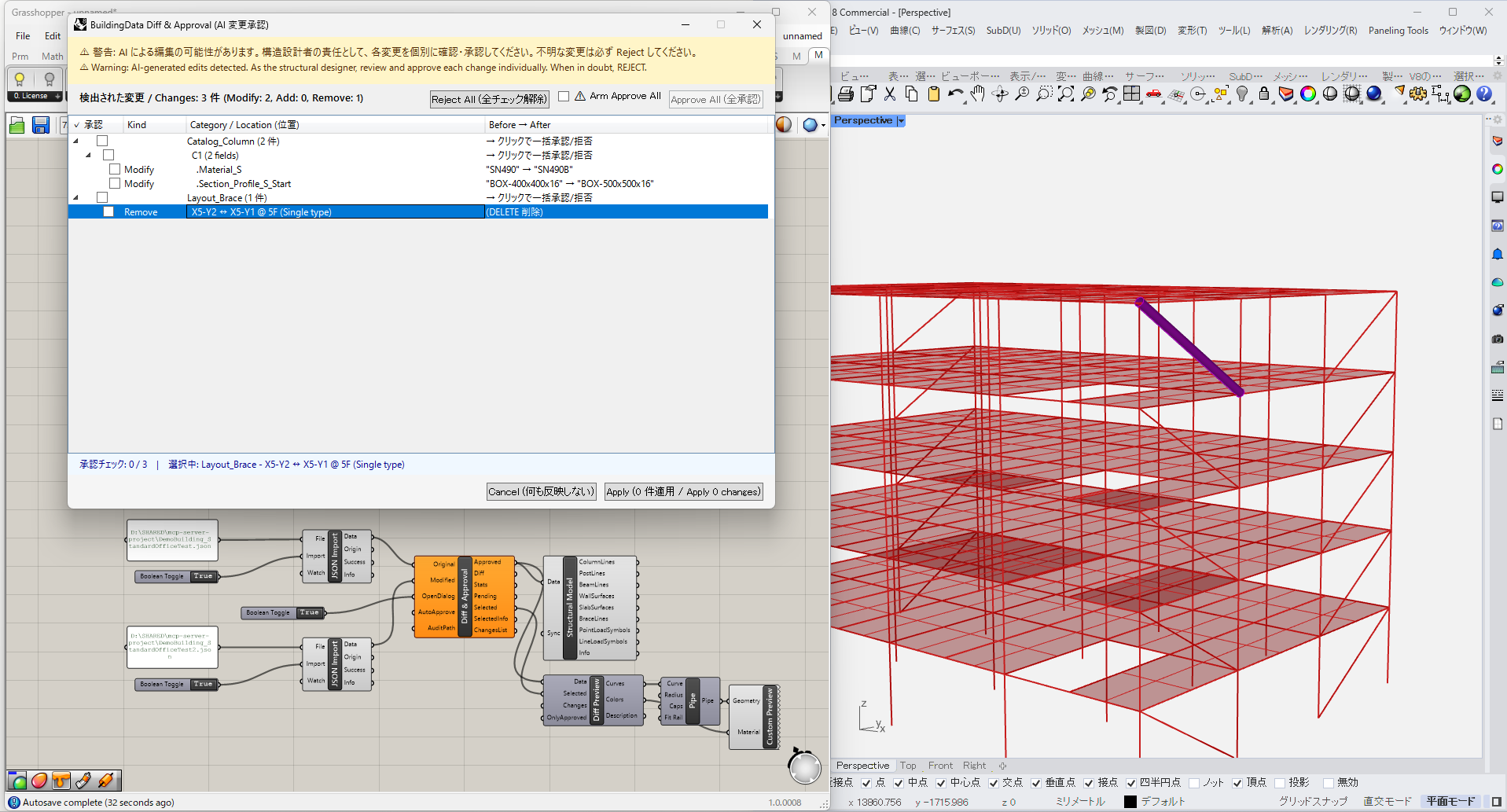Click the Undo arrow icon
This screenshot has width=1507, height=812.
pyautogui.click(x=955, y=94)
